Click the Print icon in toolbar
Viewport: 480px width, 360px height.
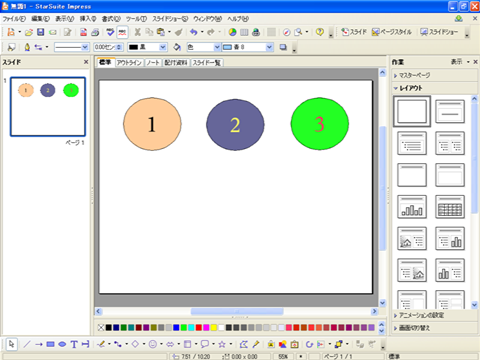[x=95, y=32]
